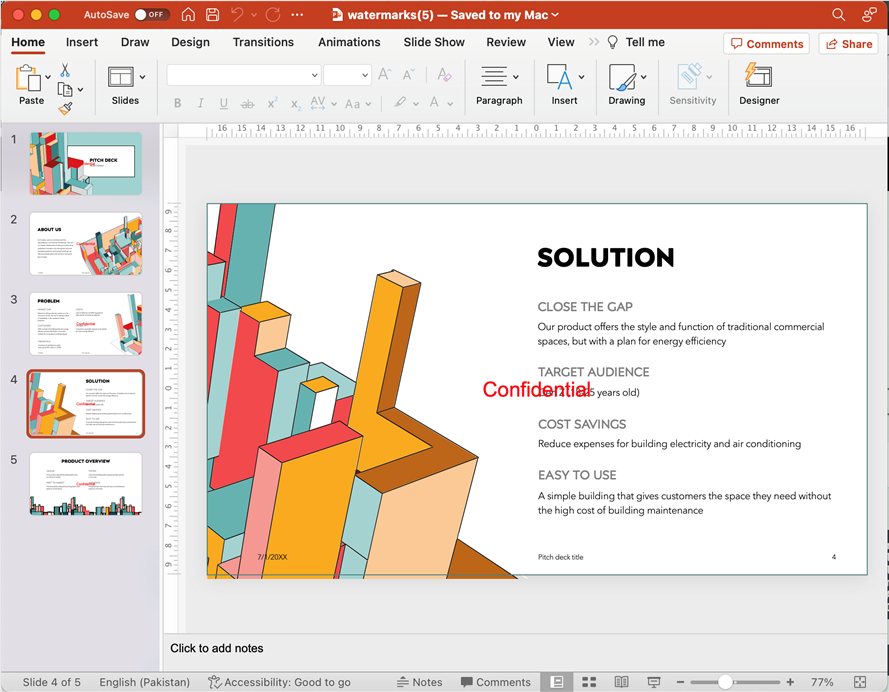Start the slide show from status bar
Screen dimensions: 889x692
click(x=654, y=682)
